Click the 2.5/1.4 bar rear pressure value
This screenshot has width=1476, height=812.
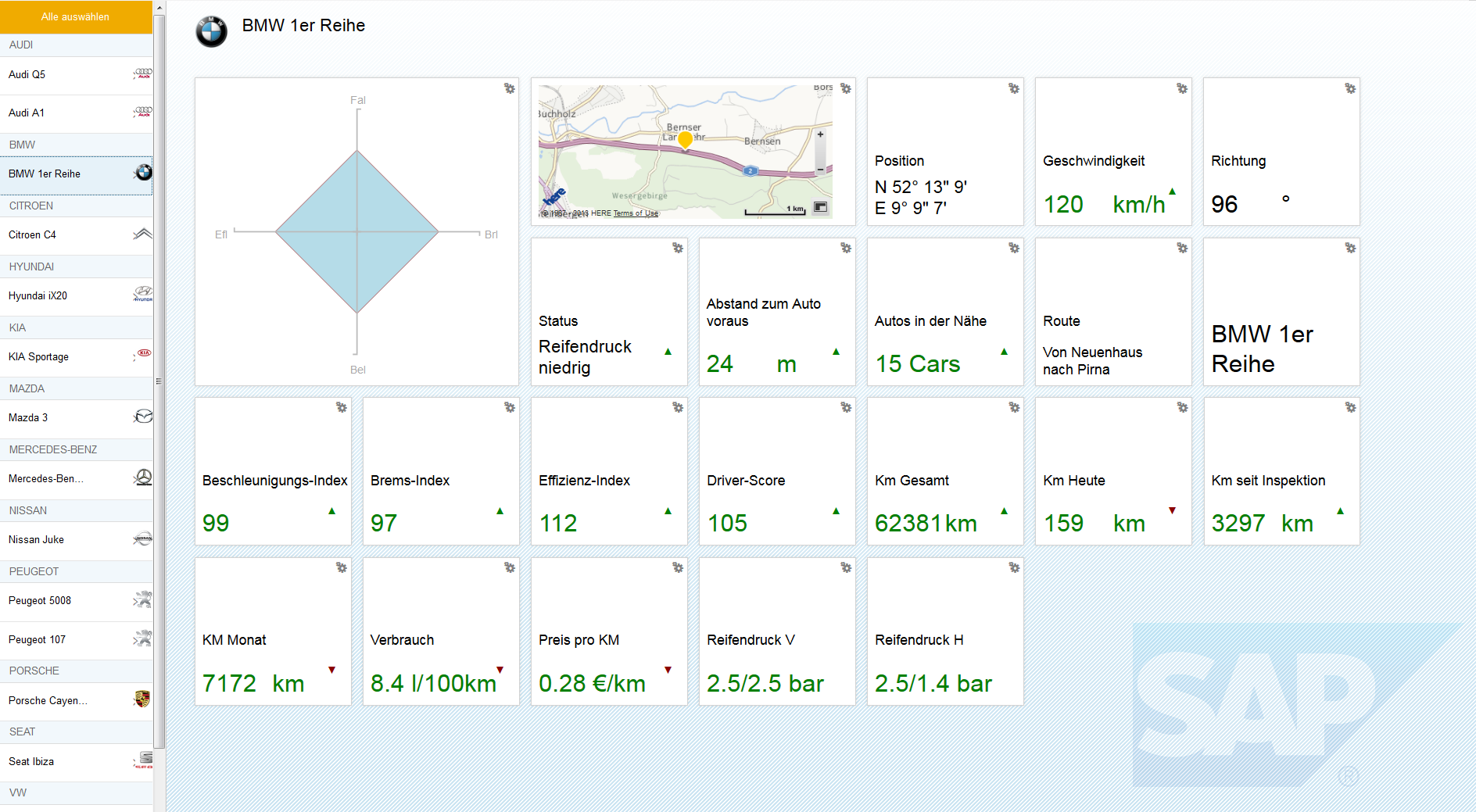point(933,684)
